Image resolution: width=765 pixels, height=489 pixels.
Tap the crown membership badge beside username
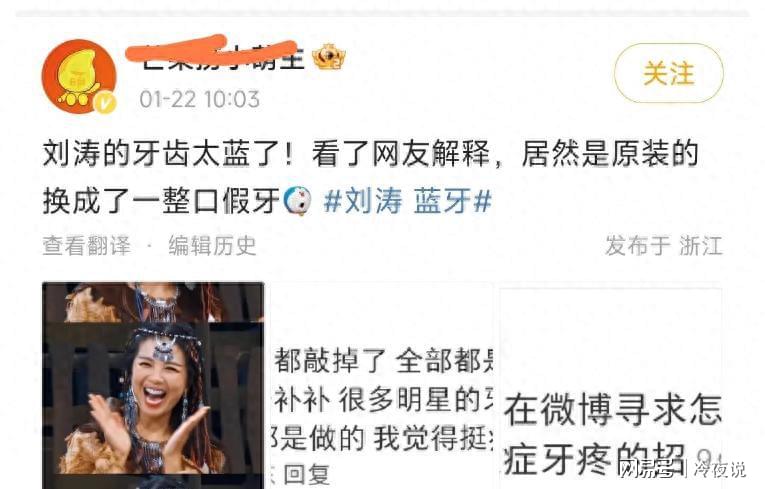pyautogui.click(x=329, y=57)
